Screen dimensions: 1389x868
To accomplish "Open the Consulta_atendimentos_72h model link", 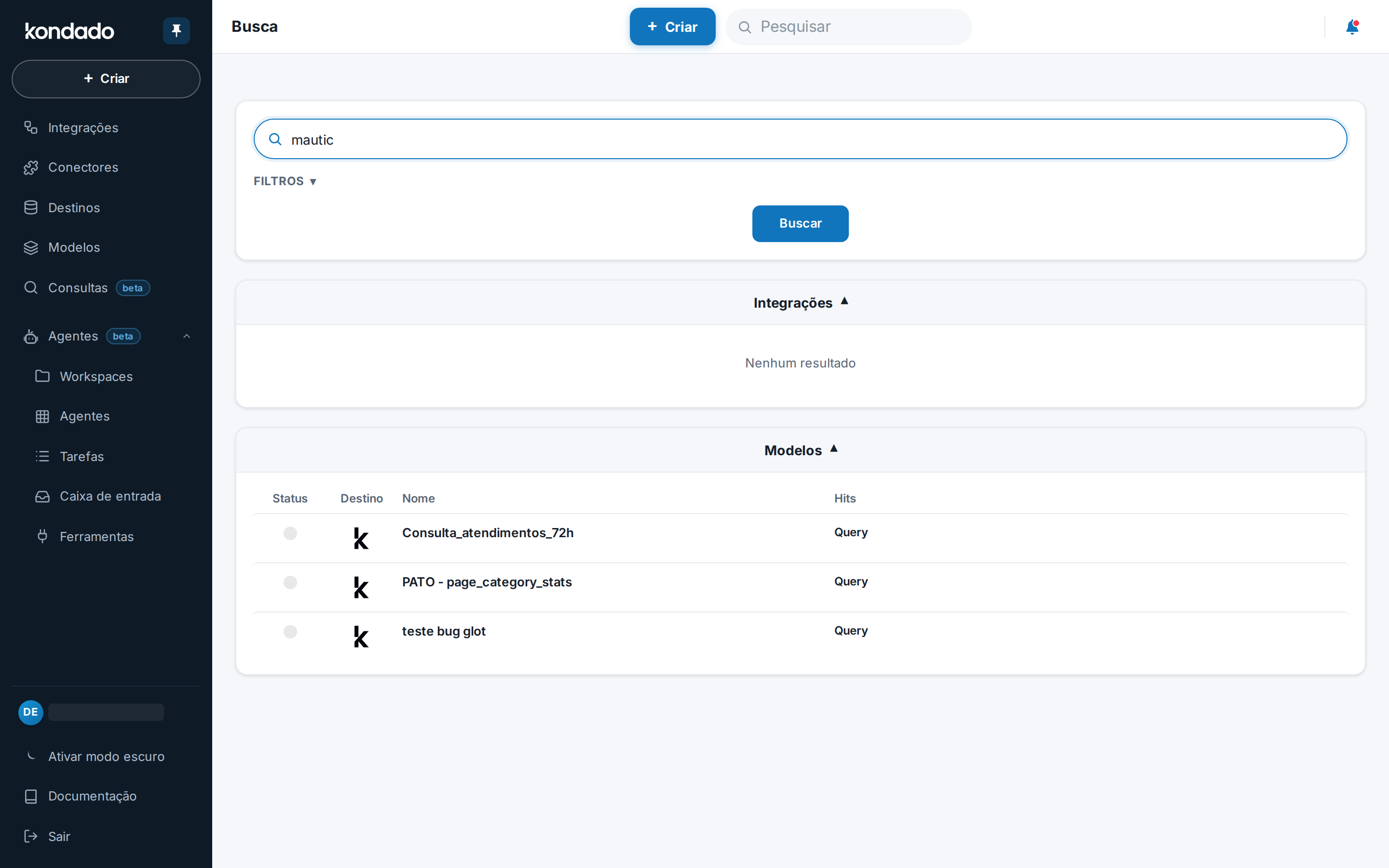I will [x=488, y=533].
